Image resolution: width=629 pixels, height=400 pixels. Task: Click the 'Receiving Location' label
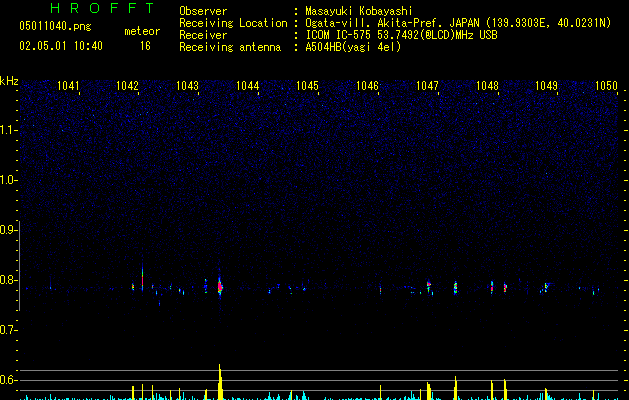tap(233, 23)
